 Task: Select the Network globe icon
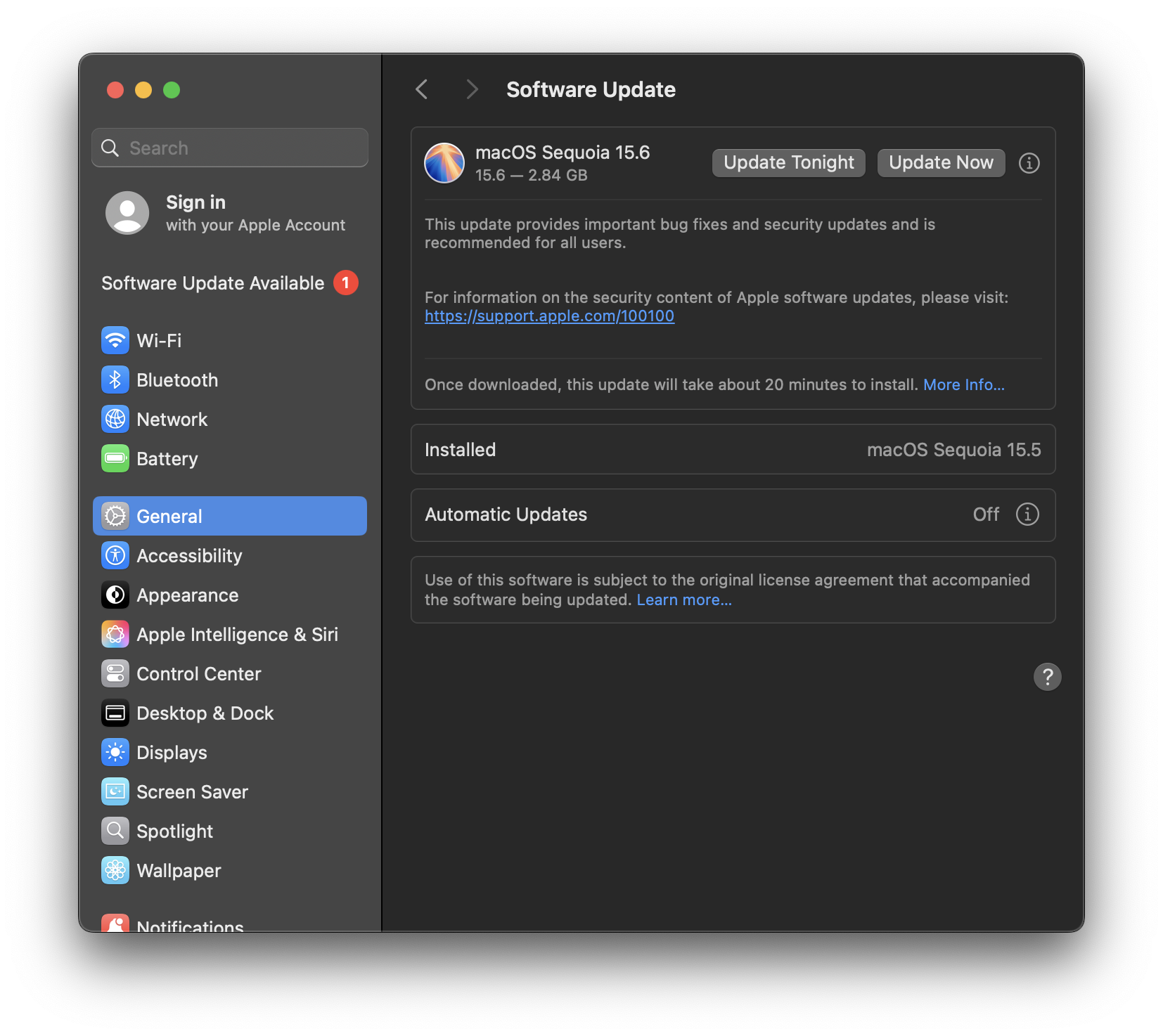pos(115,420)
